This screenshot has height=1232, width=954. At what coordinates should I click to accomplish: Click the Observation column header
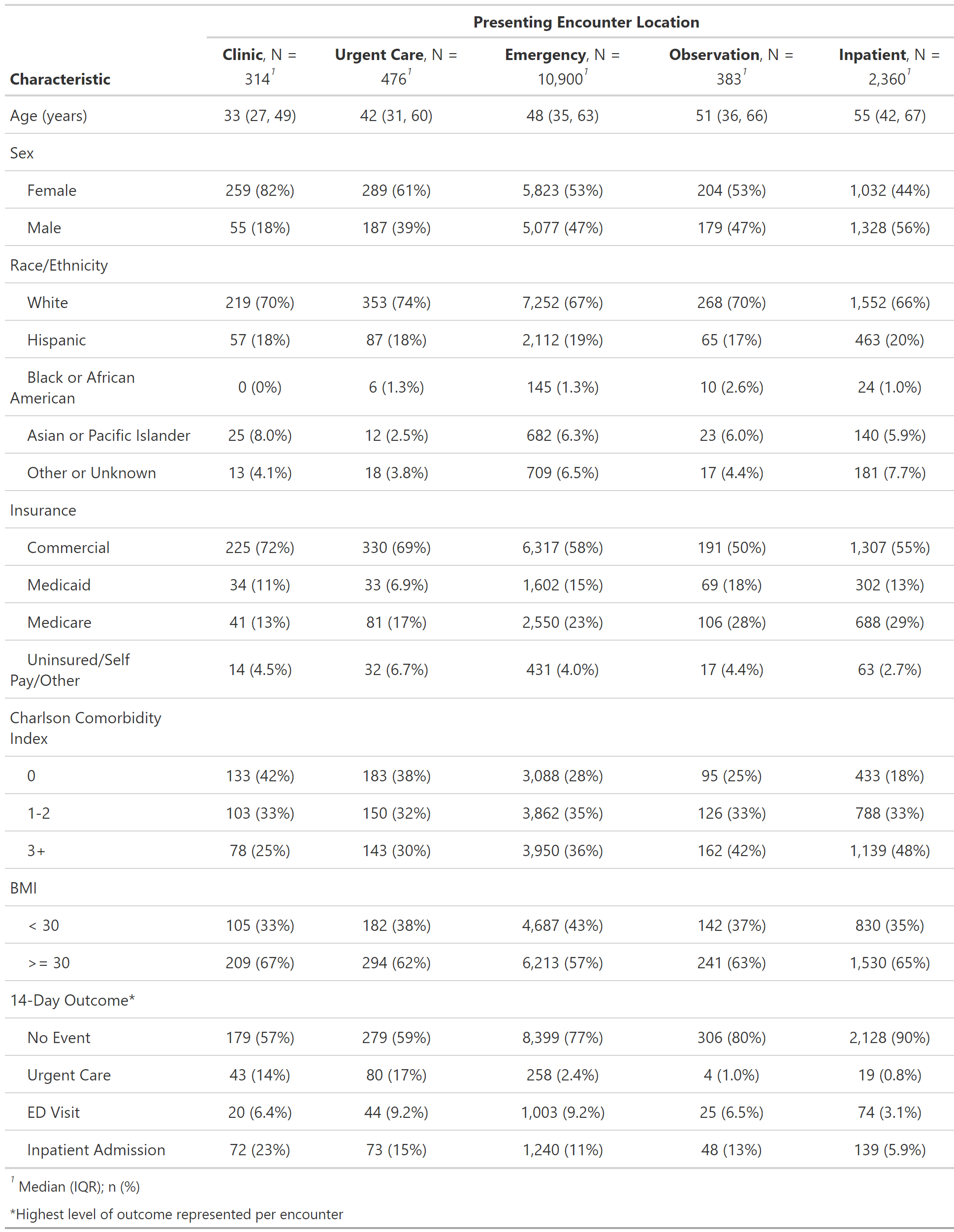(x=731, y=66)
